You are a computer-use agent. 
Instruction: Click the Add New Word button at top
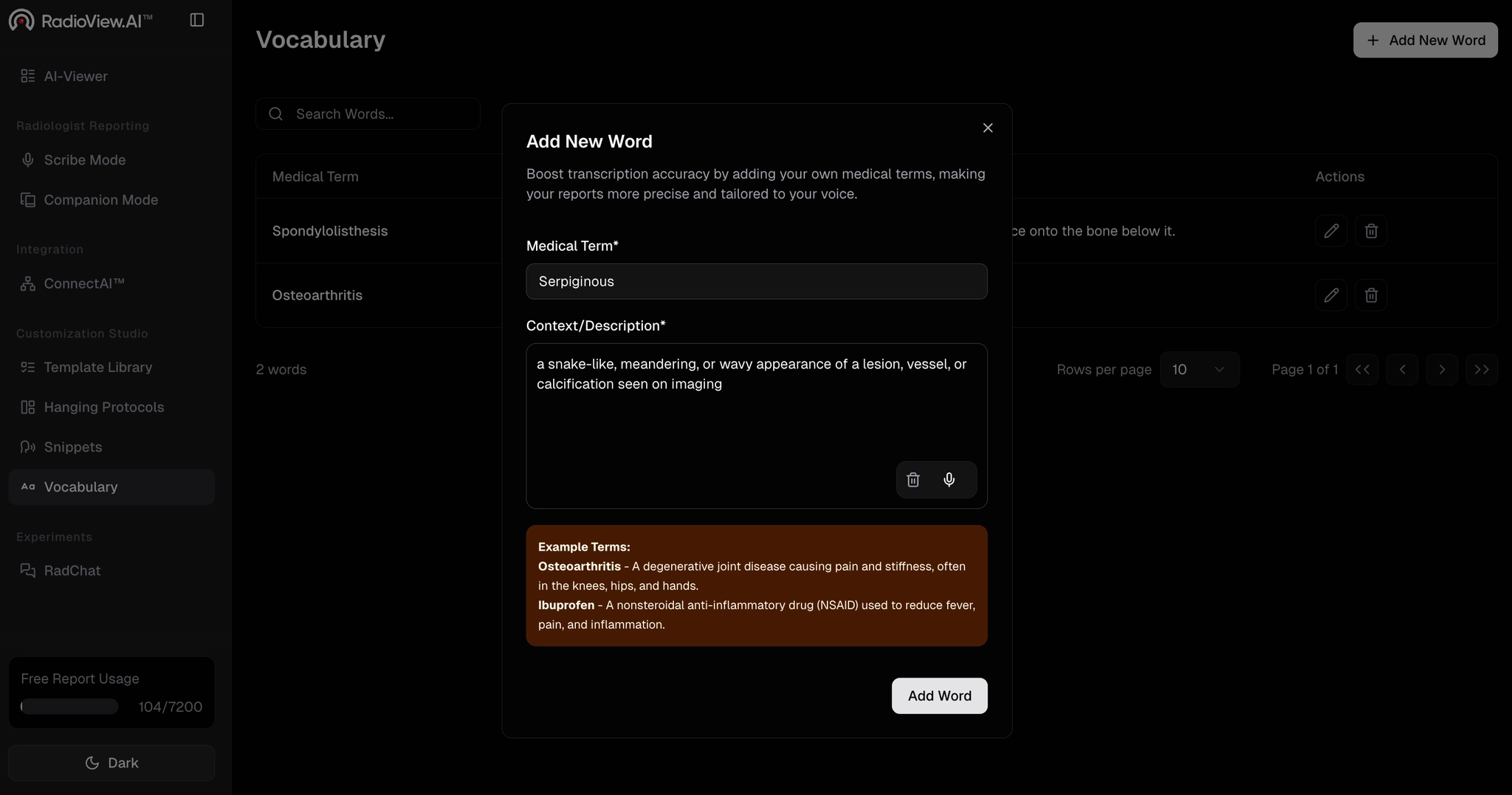(x=1425, y=40)
